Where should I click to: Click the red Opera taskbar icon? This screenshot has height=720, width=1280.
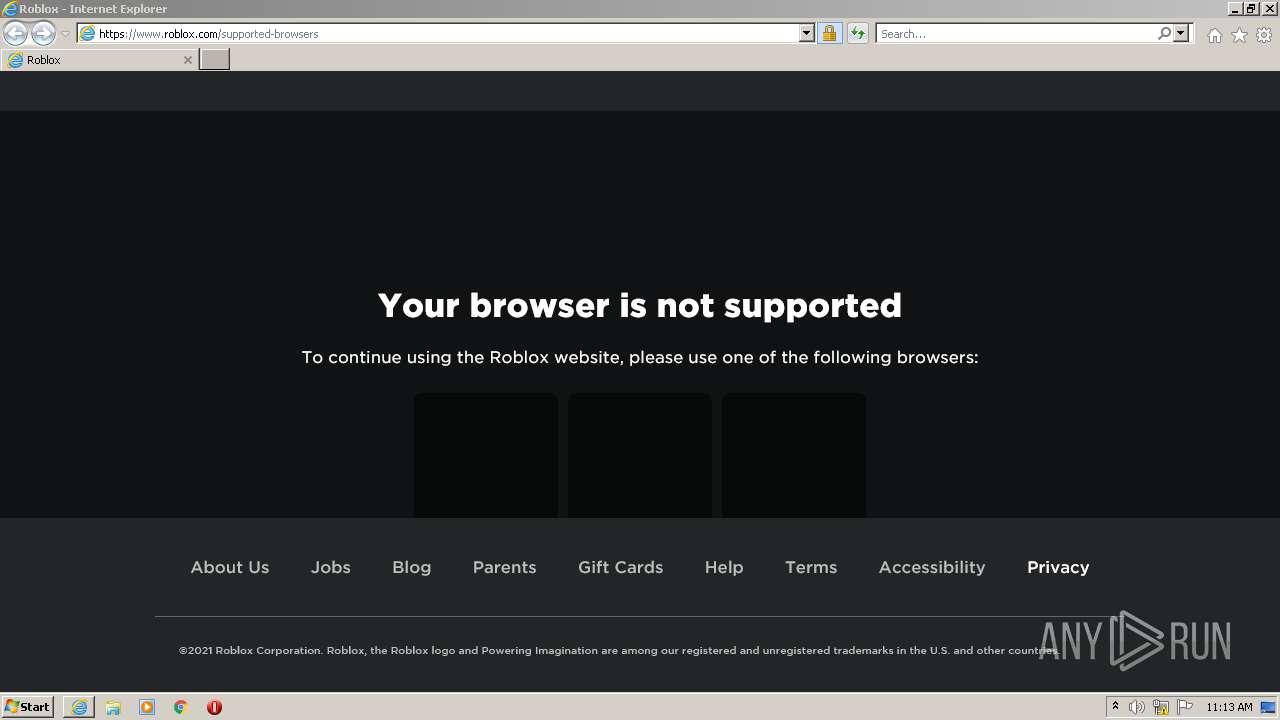click(x=214, y=707)
